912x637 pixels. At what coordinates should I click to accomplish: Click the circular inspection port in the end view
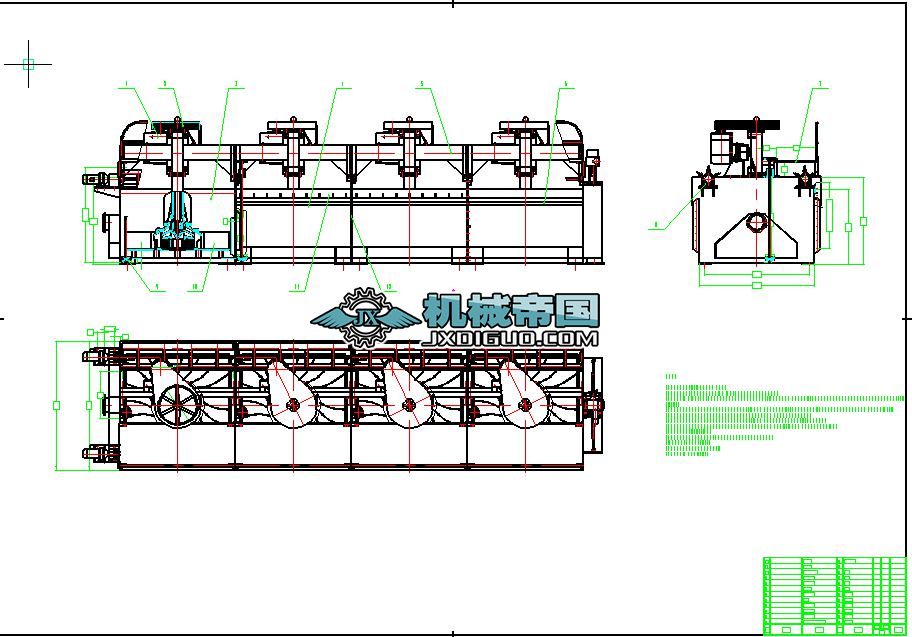[x=755, y=223]
